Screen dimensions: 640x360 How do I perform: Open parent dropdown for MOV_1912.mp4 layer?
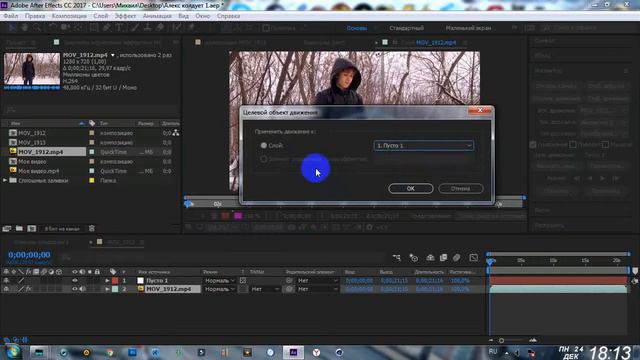click(x=318, y=289)
